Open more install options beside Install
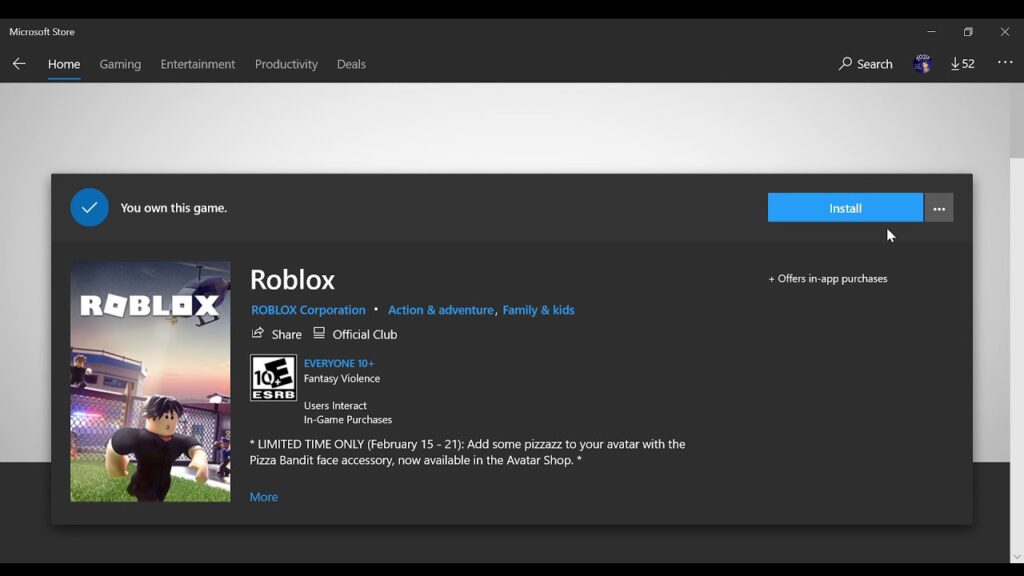The image size is (1024, 576). (x=938, y=207)
